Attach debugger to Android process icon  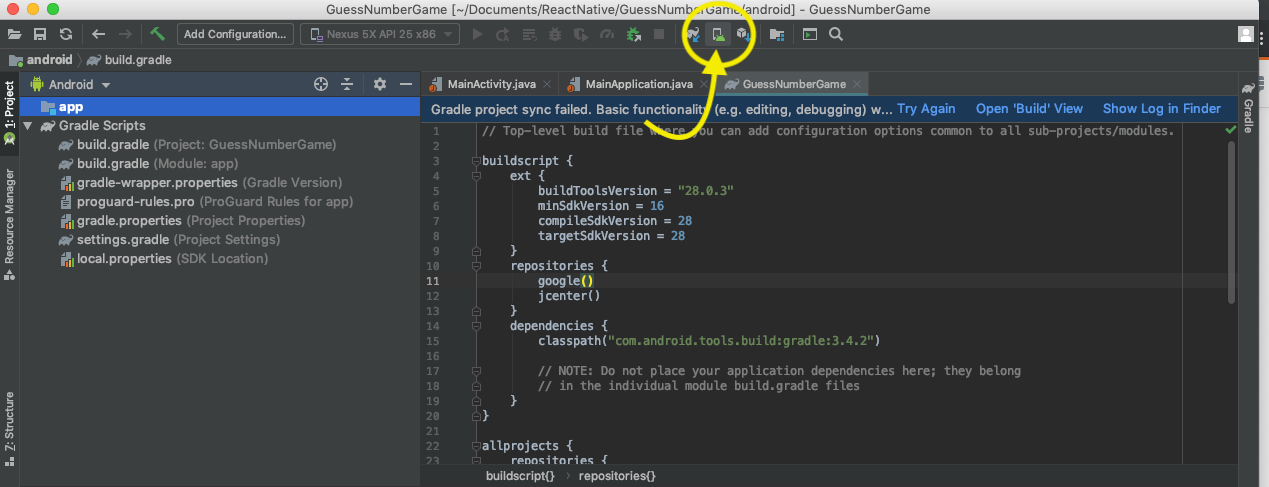pos(633,34)
